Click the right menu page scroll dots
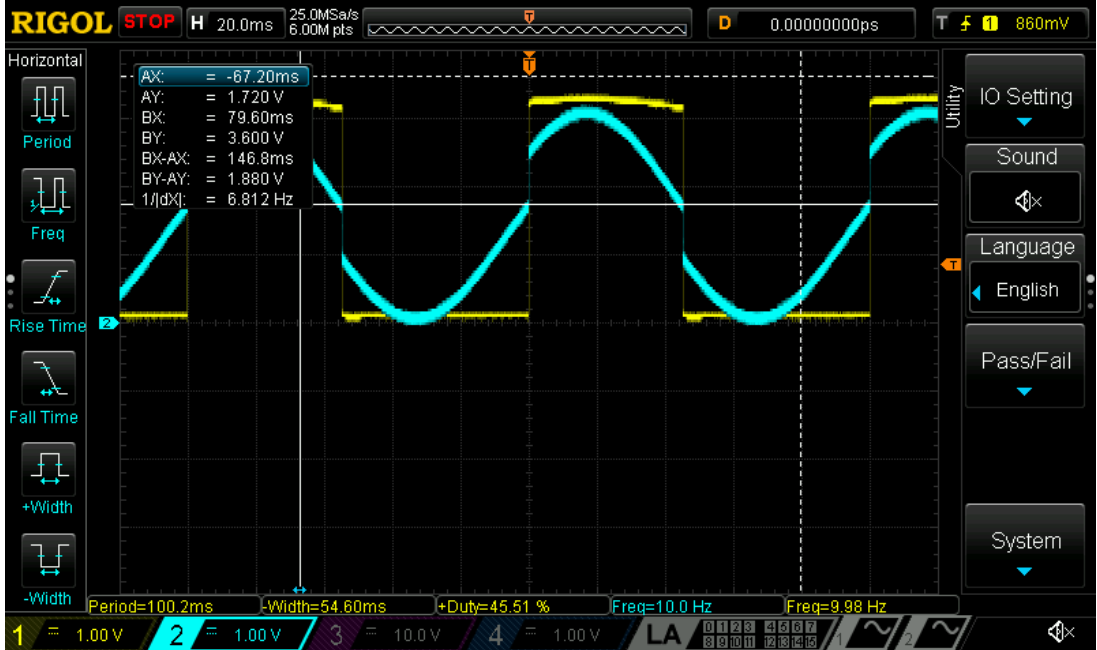 1091,292
